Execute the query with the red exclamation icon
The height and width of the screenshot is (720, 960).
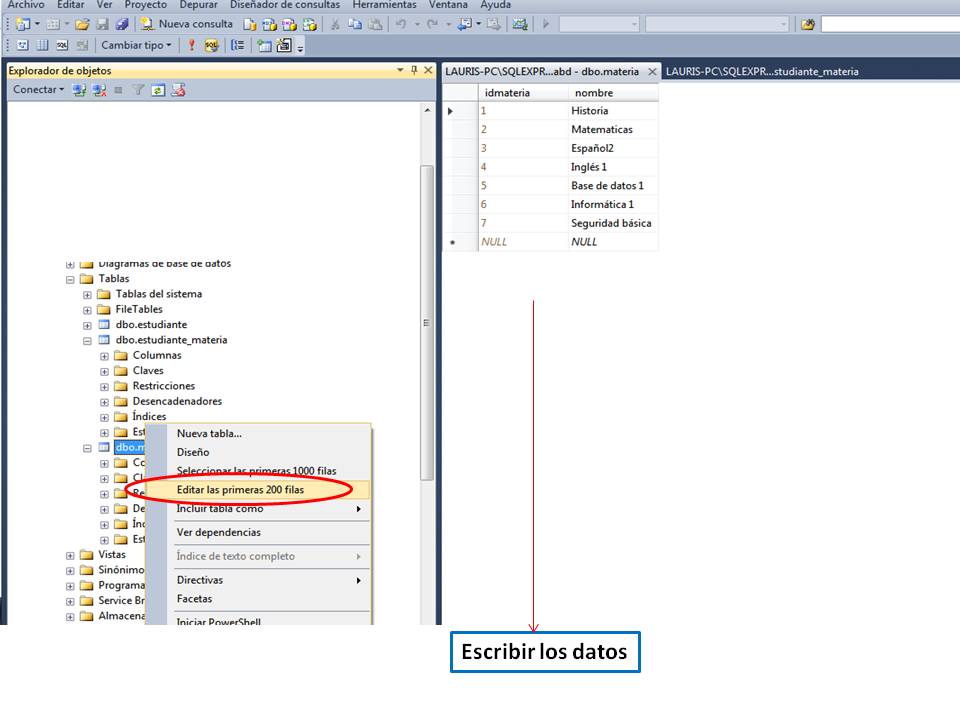point(190,45)
